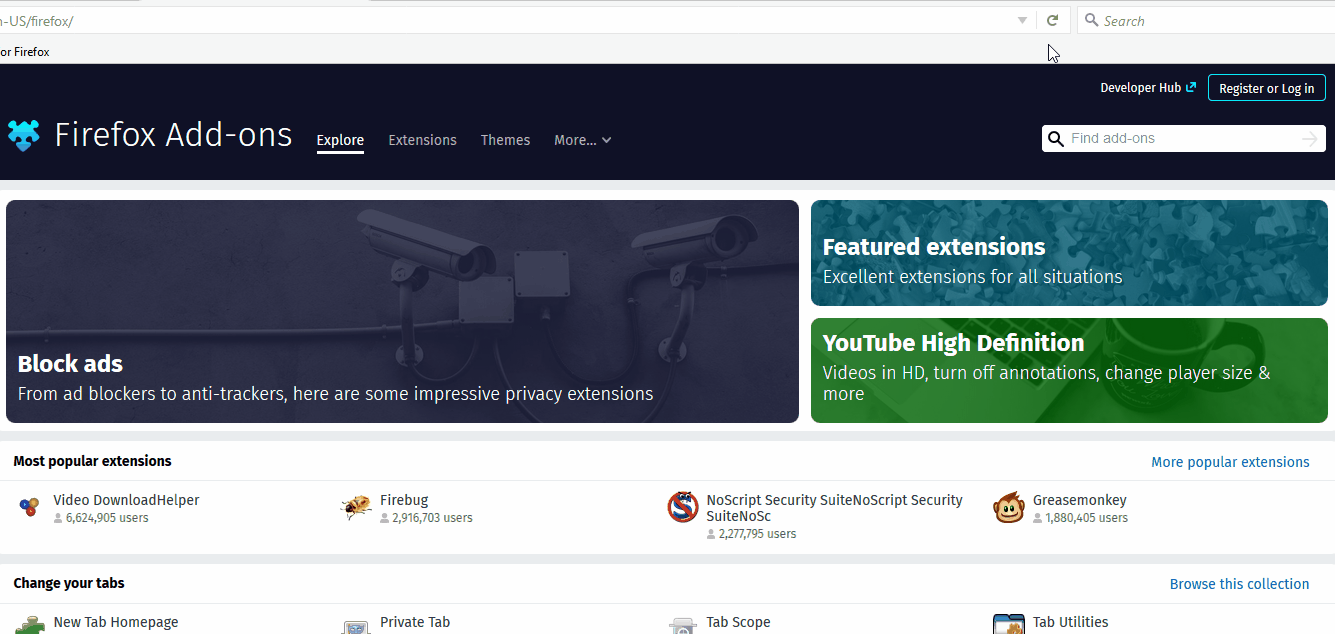This screenshot has width=1335, height=634.
Task: Click the Tab Utilities icon
Action: pyautogui.click(x=1009, y=624)
